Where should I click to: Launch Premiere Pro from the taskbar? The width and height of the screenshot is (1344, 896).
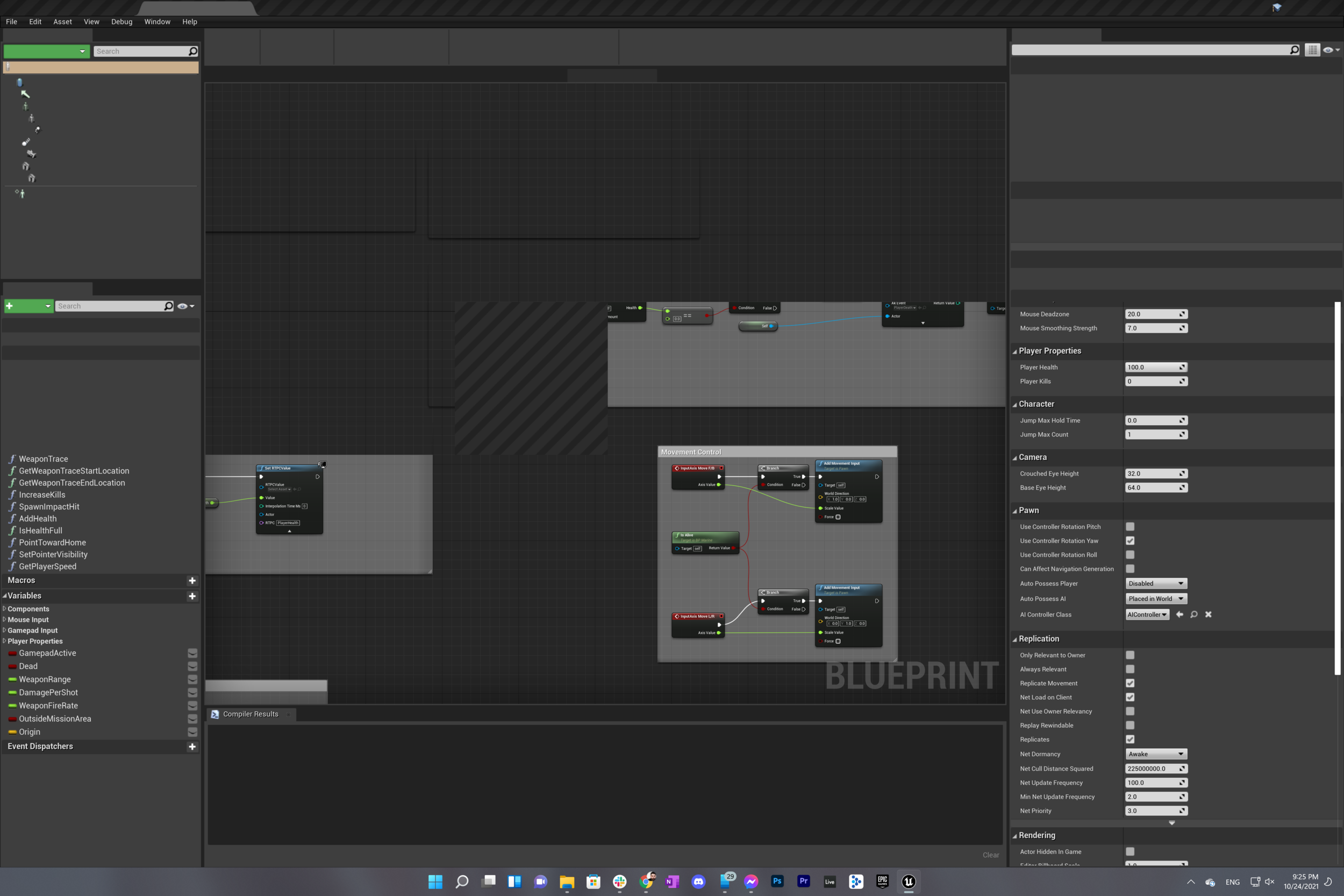[803, 881]
